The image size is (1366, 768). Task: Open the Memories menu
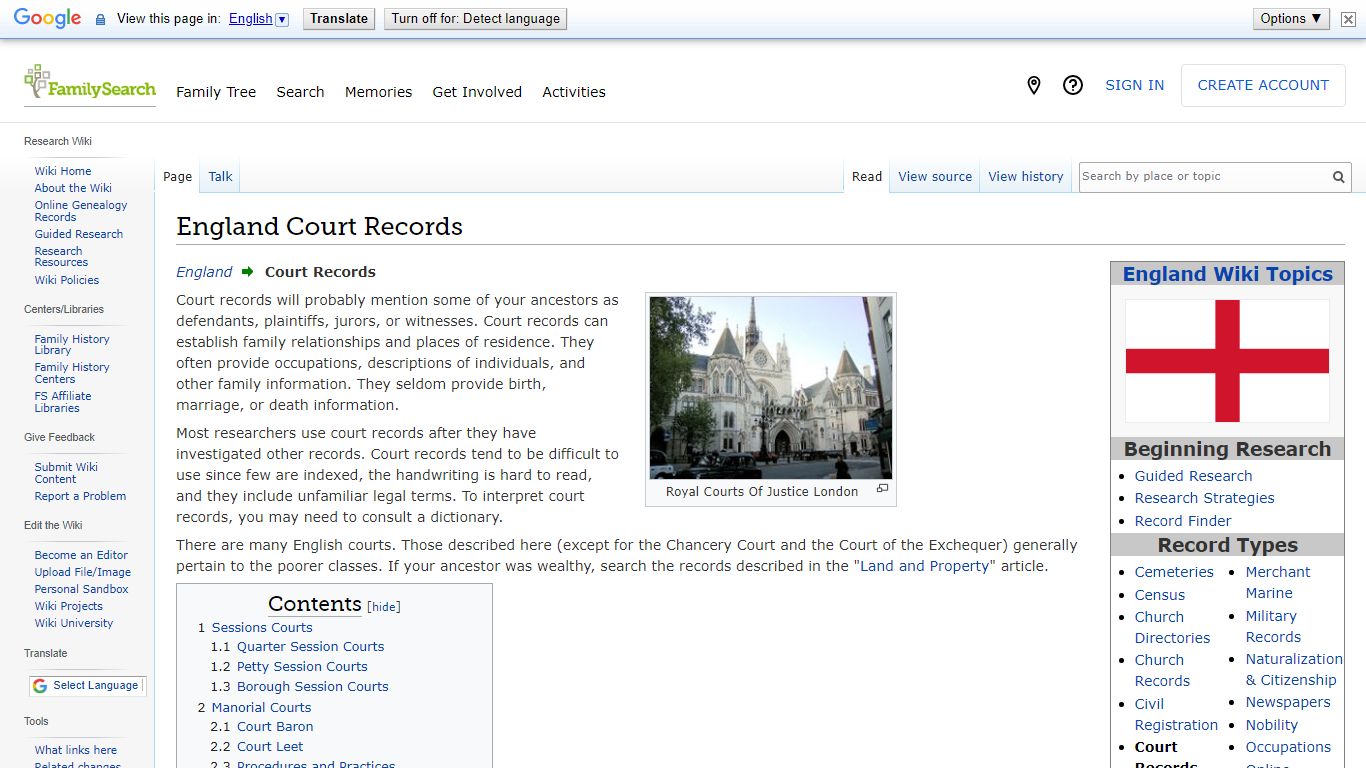click(x=378, y=92)
